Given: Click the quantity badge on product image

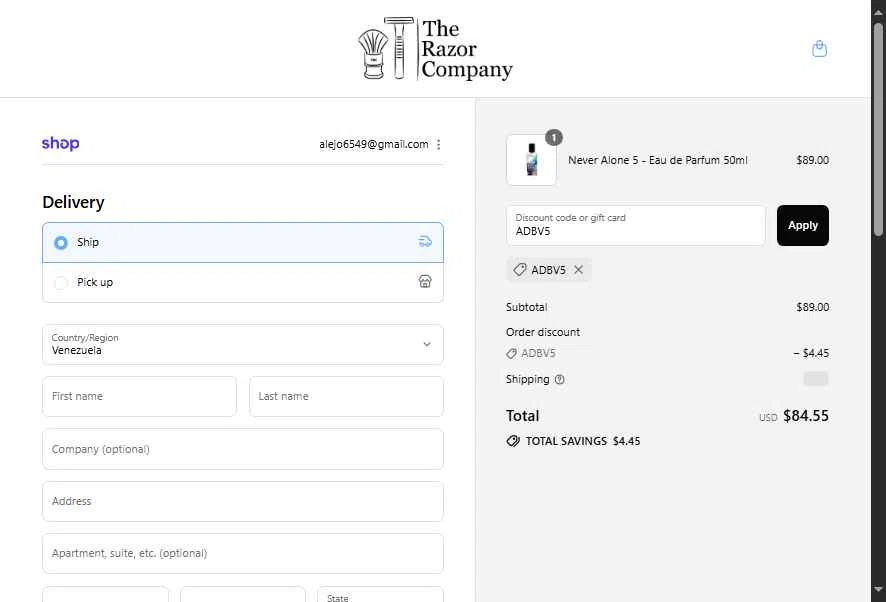Looking at the screenshot, I should pos(554,137).
